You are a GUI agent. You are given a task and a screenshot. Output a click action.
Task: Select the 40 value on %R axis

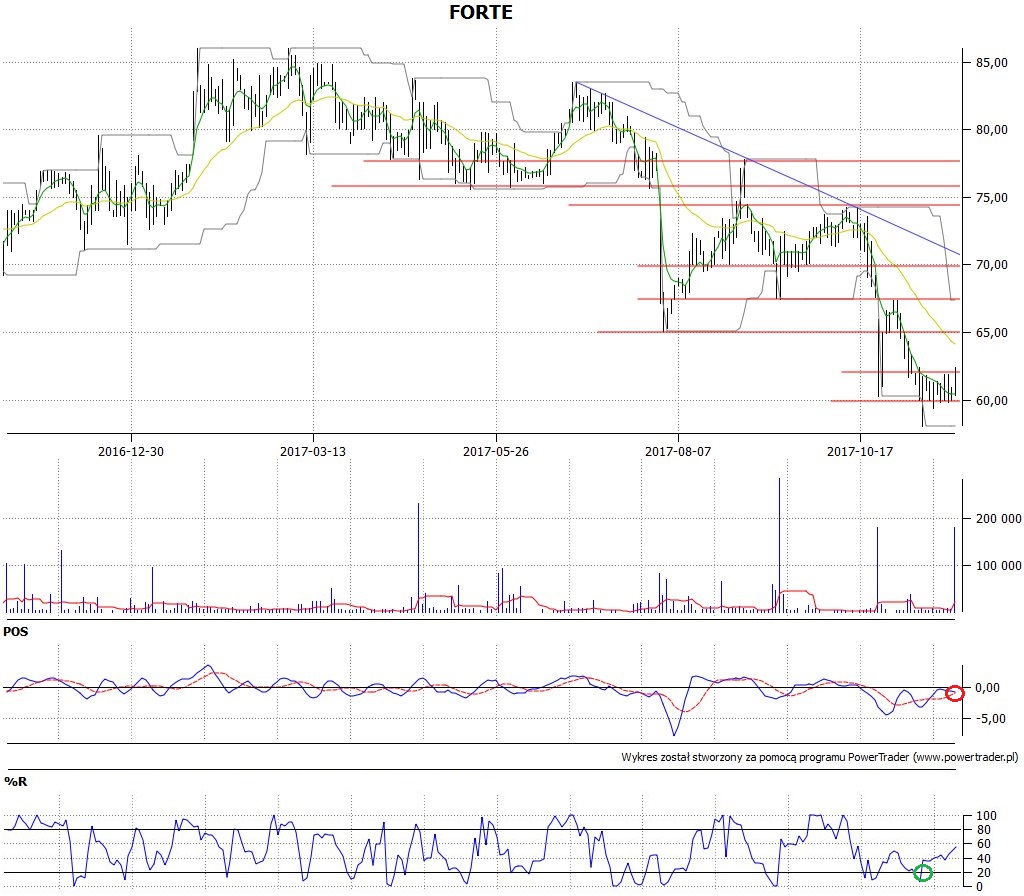tap(984, 859)
